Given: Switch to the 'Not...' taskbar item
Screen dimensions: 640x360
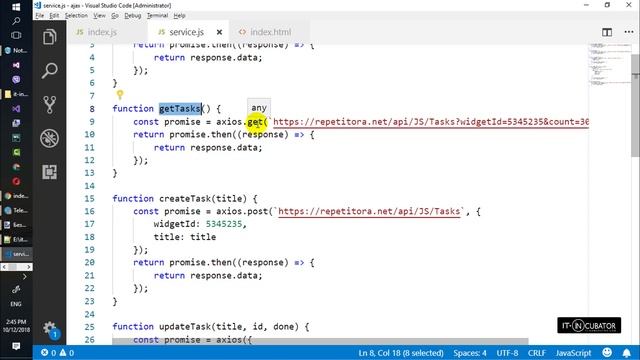Looking at the screenshot, I should (x=16, y=50).
